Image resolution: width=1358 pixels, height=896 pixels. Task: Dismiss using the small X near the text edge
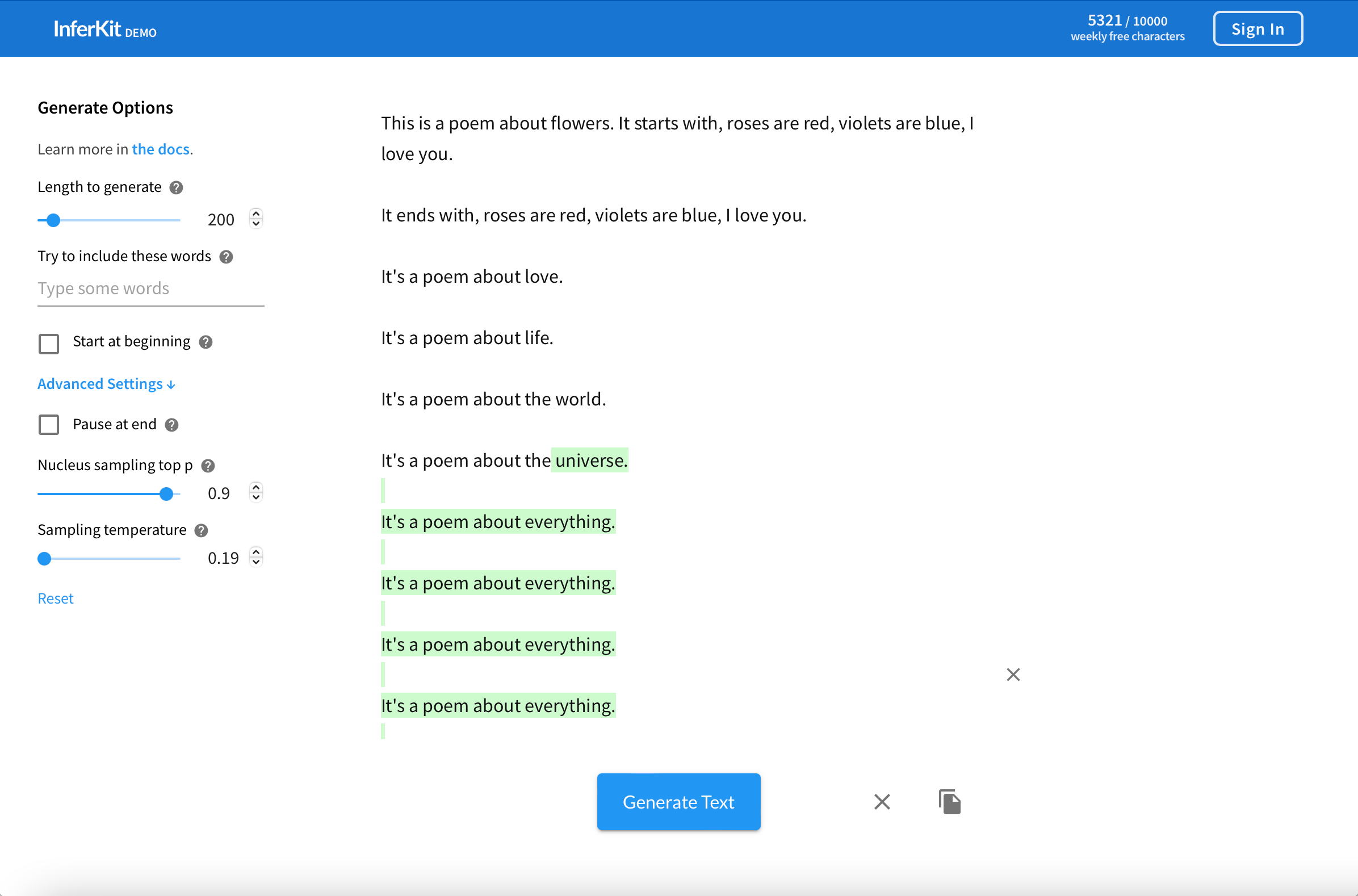pyautogui.click(x=1013, y=675)
